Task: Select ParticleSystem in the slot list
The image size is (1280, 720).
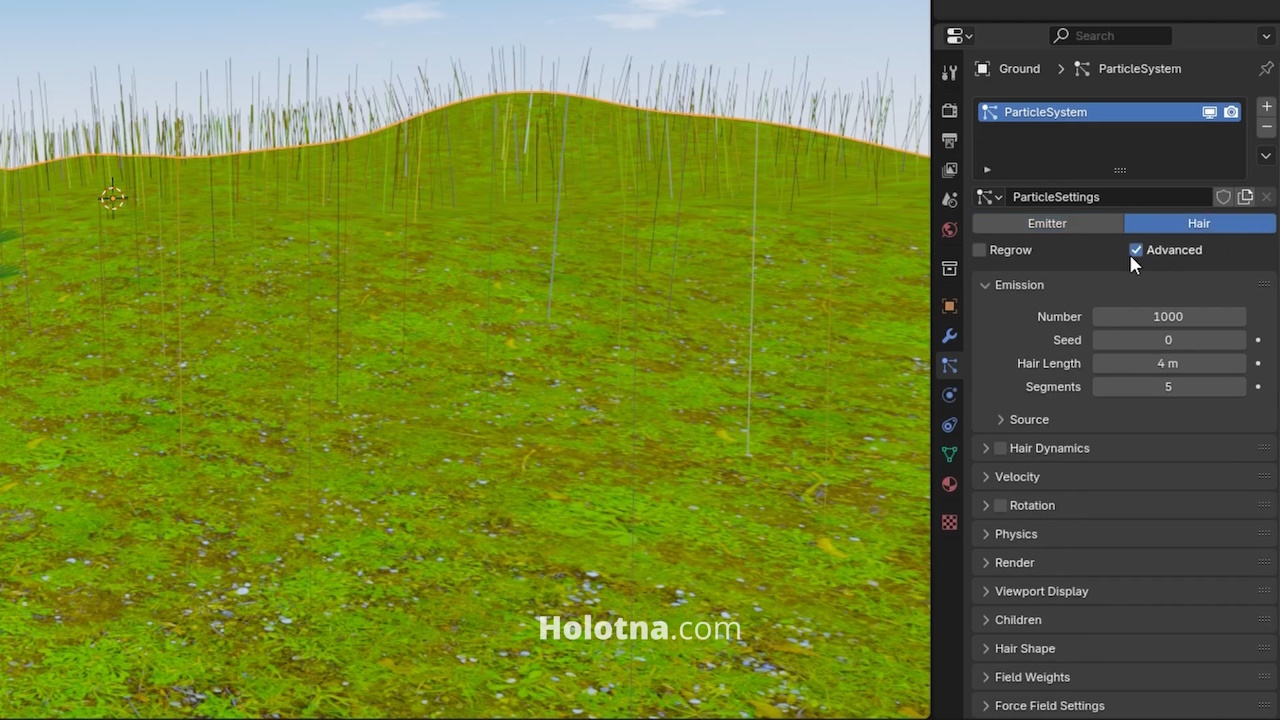Action: [1110, 112]
